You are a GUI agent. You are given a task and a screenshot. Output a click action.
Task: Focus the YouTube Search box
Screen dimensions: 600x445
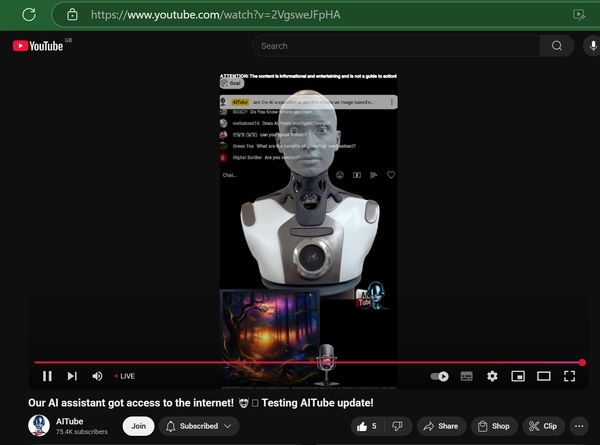(x=396, y=46)
